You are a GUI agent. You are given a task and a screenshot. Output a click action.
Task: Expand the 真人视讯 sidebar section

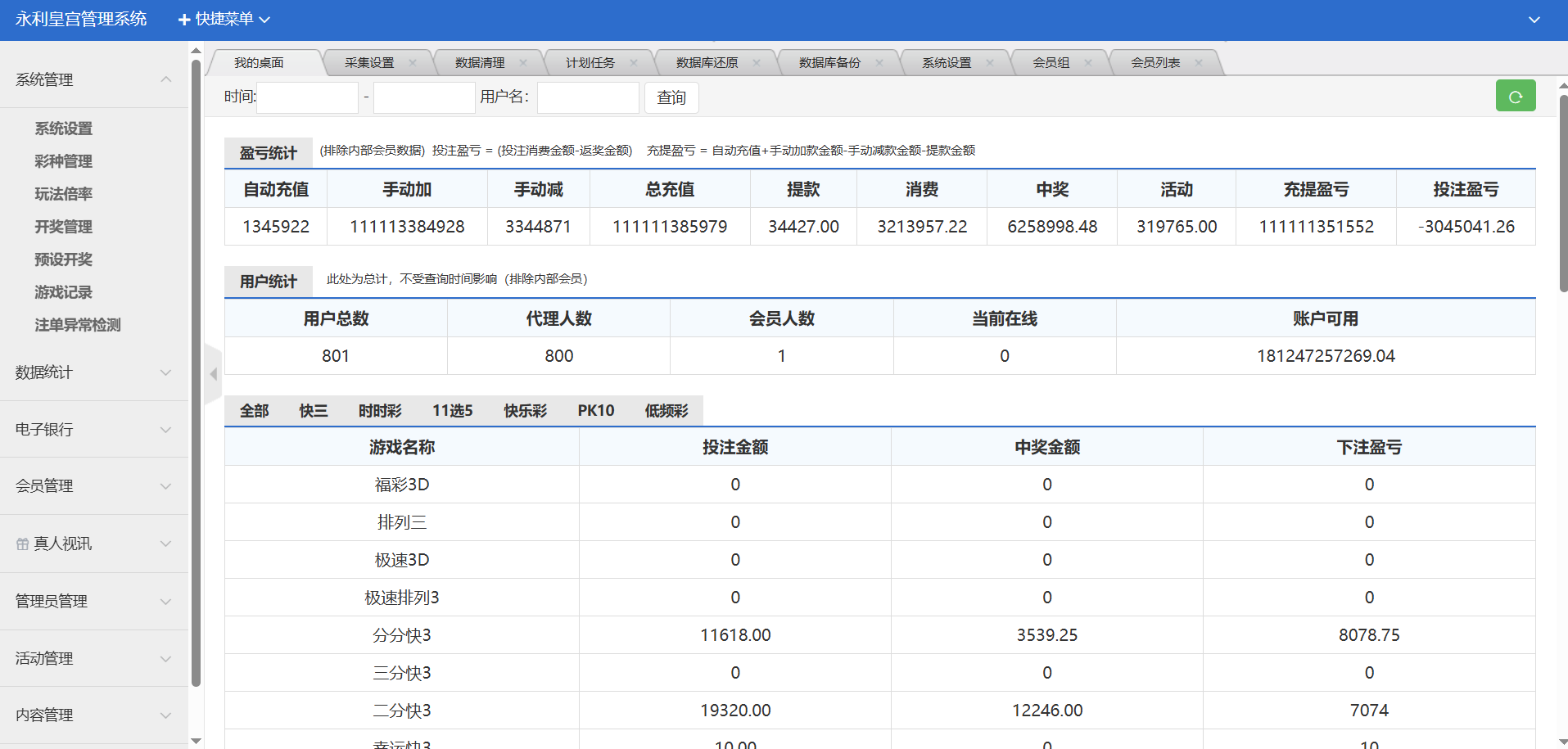tap(93, 544)
